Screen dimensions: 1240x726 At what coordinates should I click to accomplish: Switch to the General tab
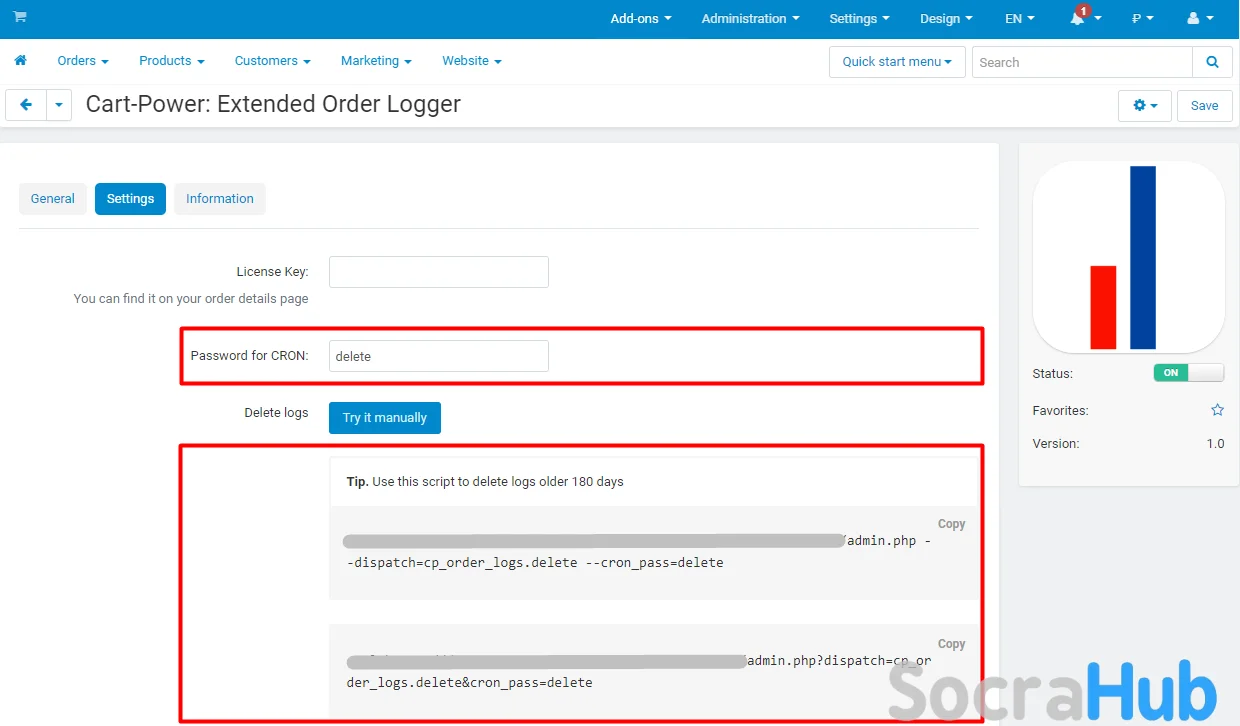[52, 199]
